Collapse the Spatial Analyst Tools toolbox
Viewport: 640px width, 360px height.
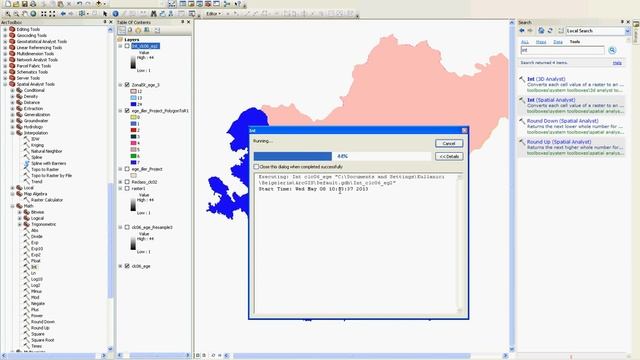[5, 84]
